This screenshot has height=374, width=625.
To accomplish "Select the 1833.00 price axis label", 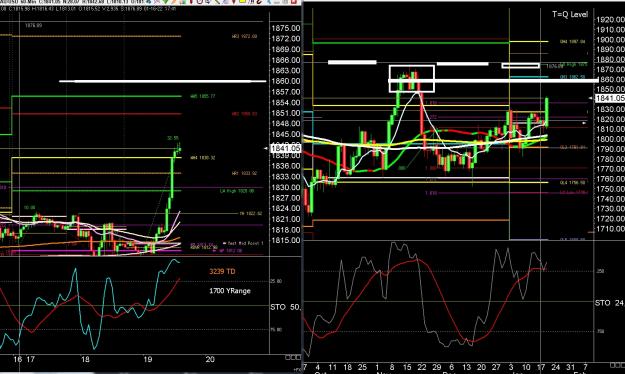I will (x=286, y=177).
